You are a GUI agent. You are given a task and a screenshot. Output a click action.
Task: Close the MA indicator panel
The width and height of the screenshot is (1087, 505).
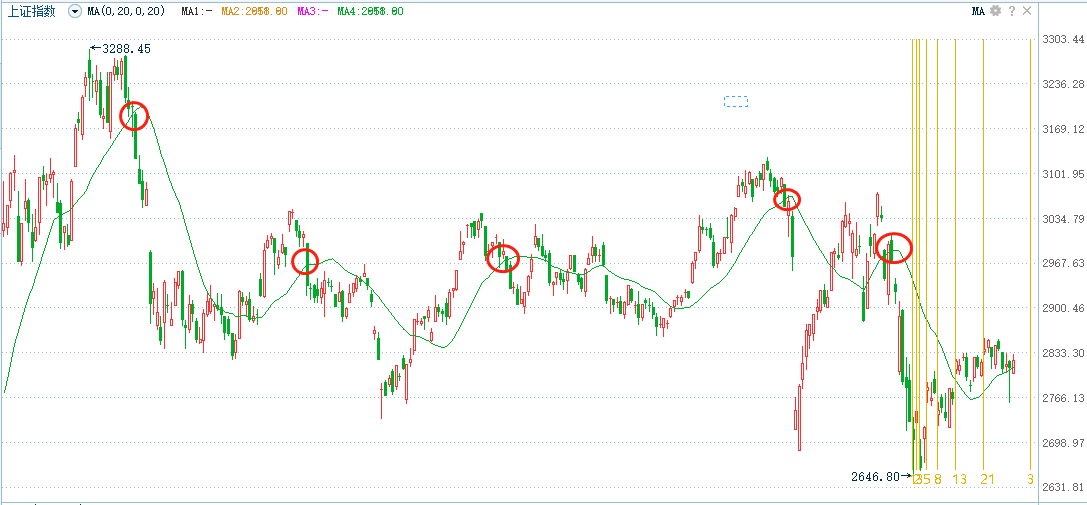pyautogui.click(x=1027, y=10)
